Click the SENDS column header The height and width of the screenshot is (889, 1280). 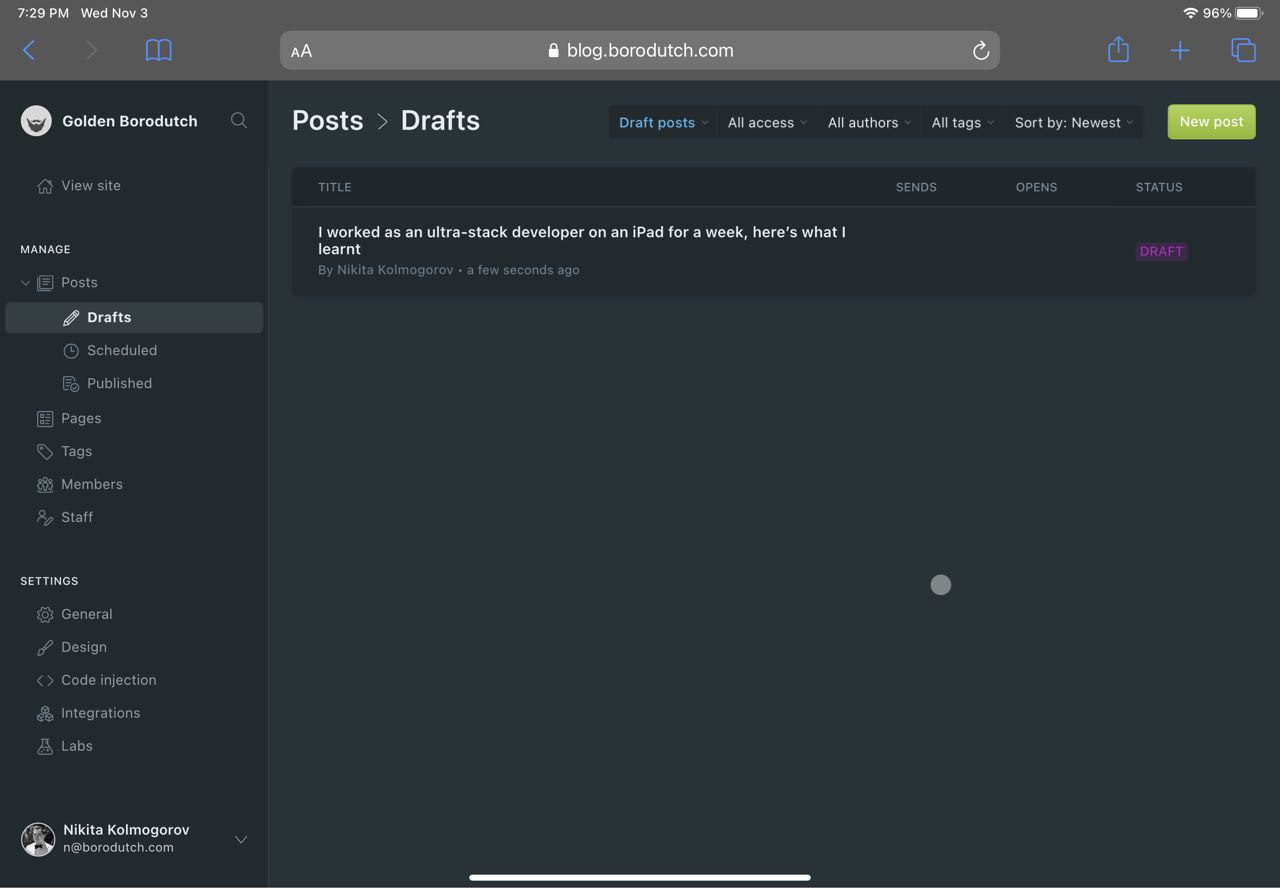916,187
